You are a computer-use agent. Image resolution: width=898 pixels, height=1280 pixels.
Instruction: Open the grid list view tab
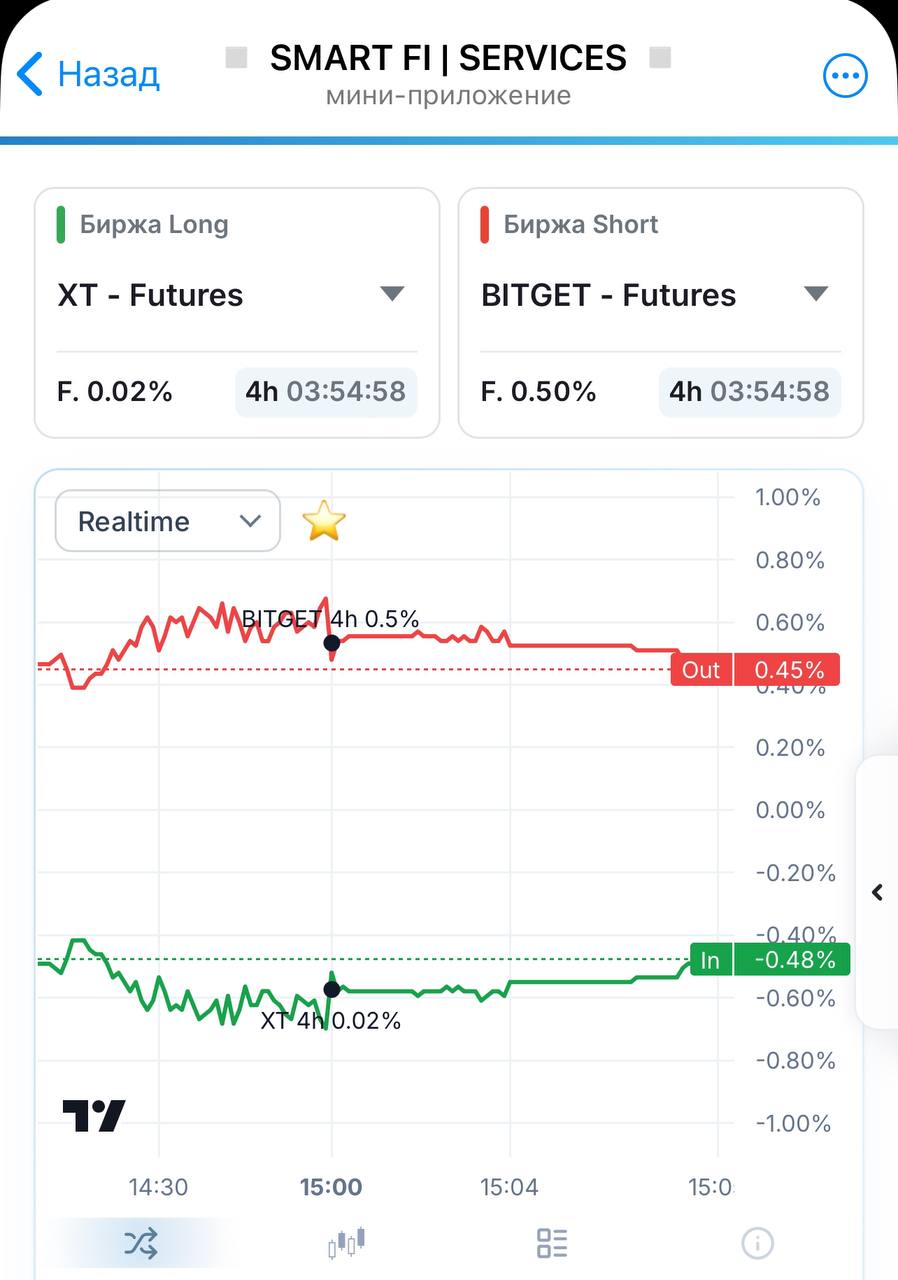click(x=552, y=1243)
